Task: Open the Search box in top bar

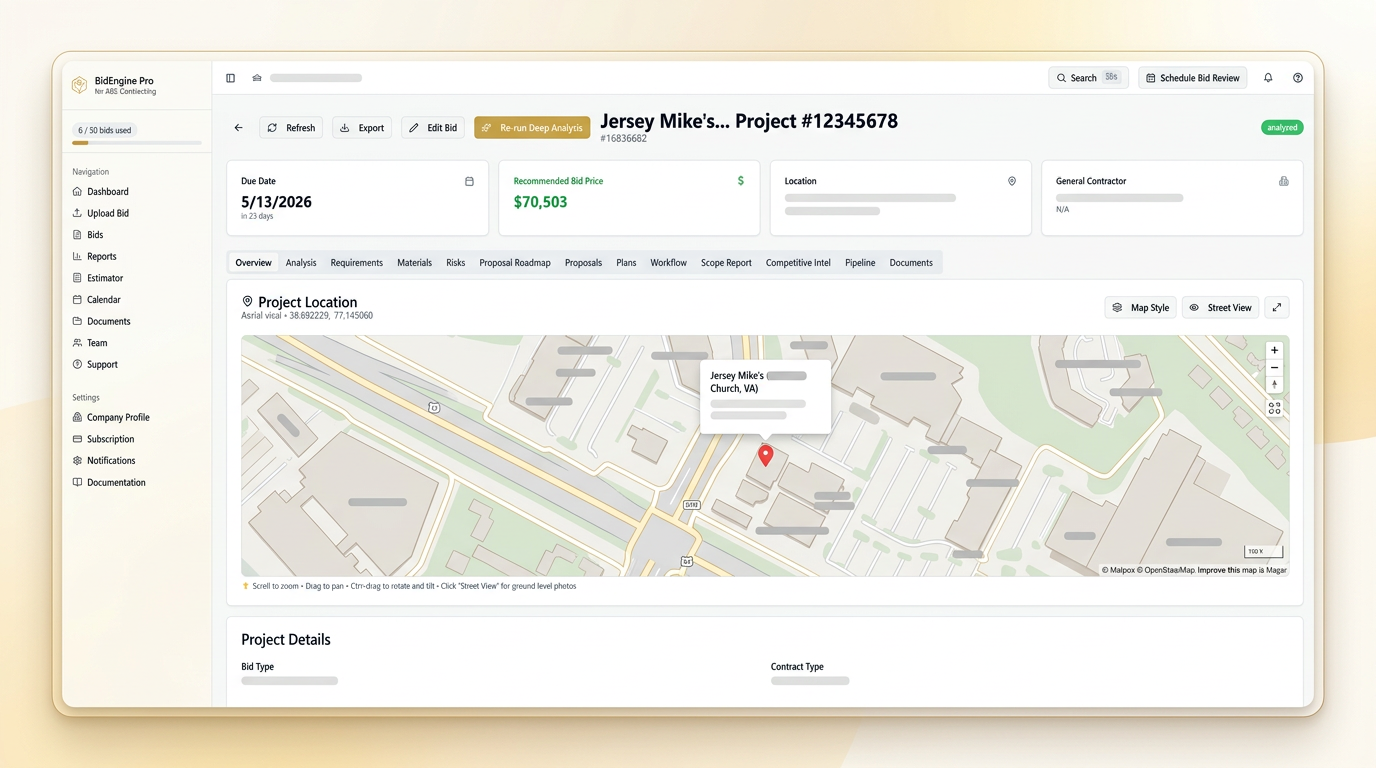Action: (x=1088, y=78)
